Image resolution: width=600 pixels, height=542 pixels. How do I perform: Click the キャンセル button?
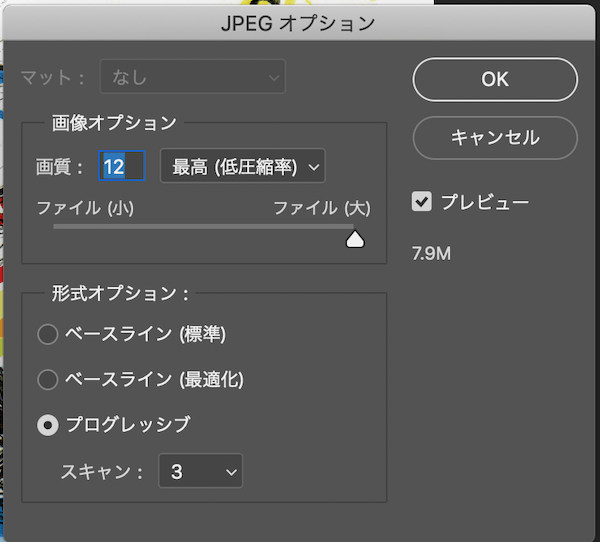click(495, 138)
